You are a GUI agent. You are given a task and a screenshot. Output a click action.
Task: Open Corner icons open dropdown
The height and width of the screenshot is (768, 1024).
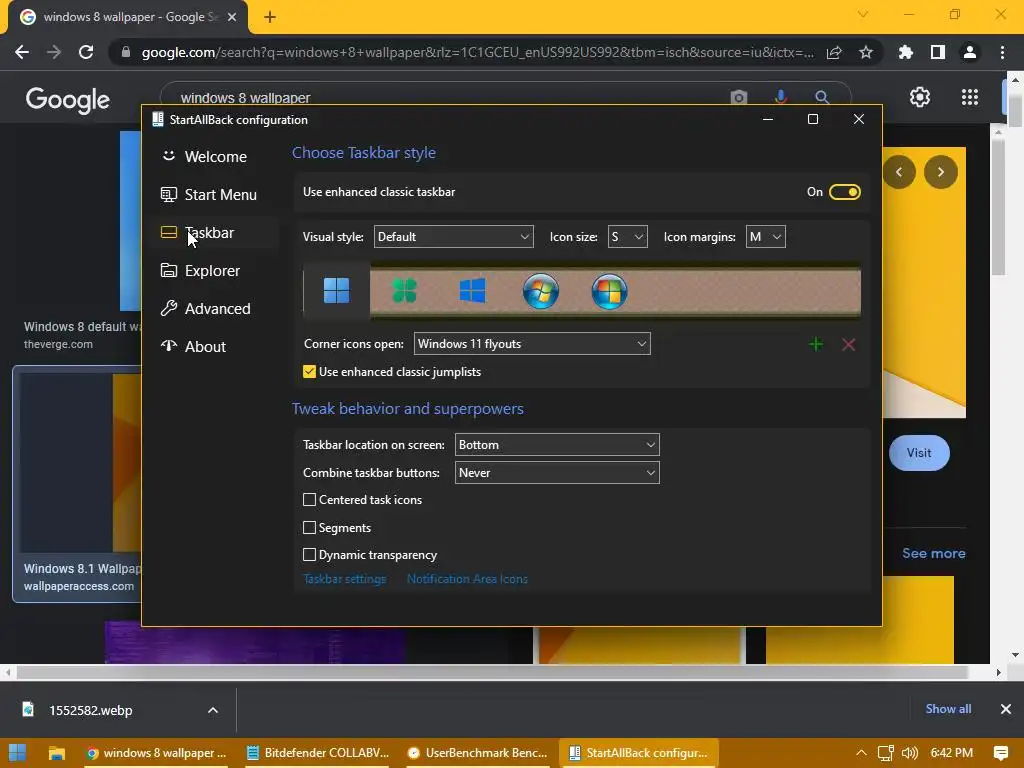tap(532, 344)
